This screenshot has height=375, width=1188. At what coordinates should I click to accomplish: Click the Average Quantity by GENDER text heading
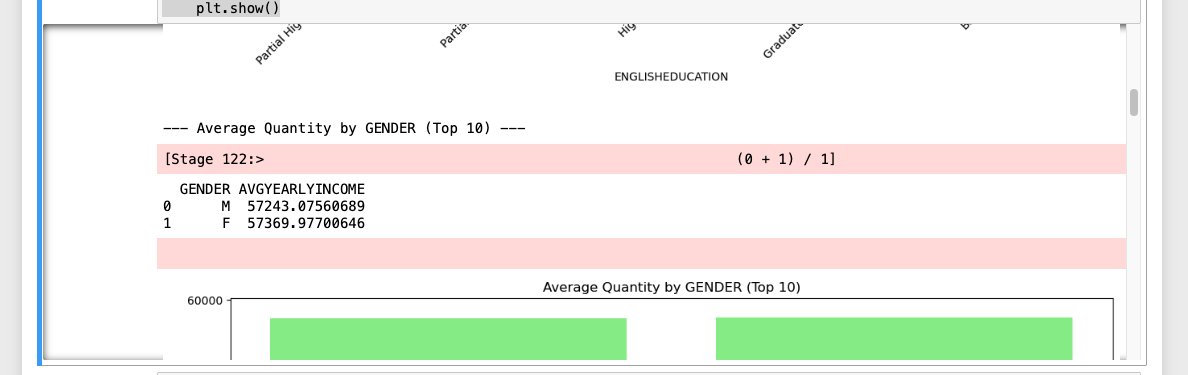pyautogui.click(x=344, y=128)
